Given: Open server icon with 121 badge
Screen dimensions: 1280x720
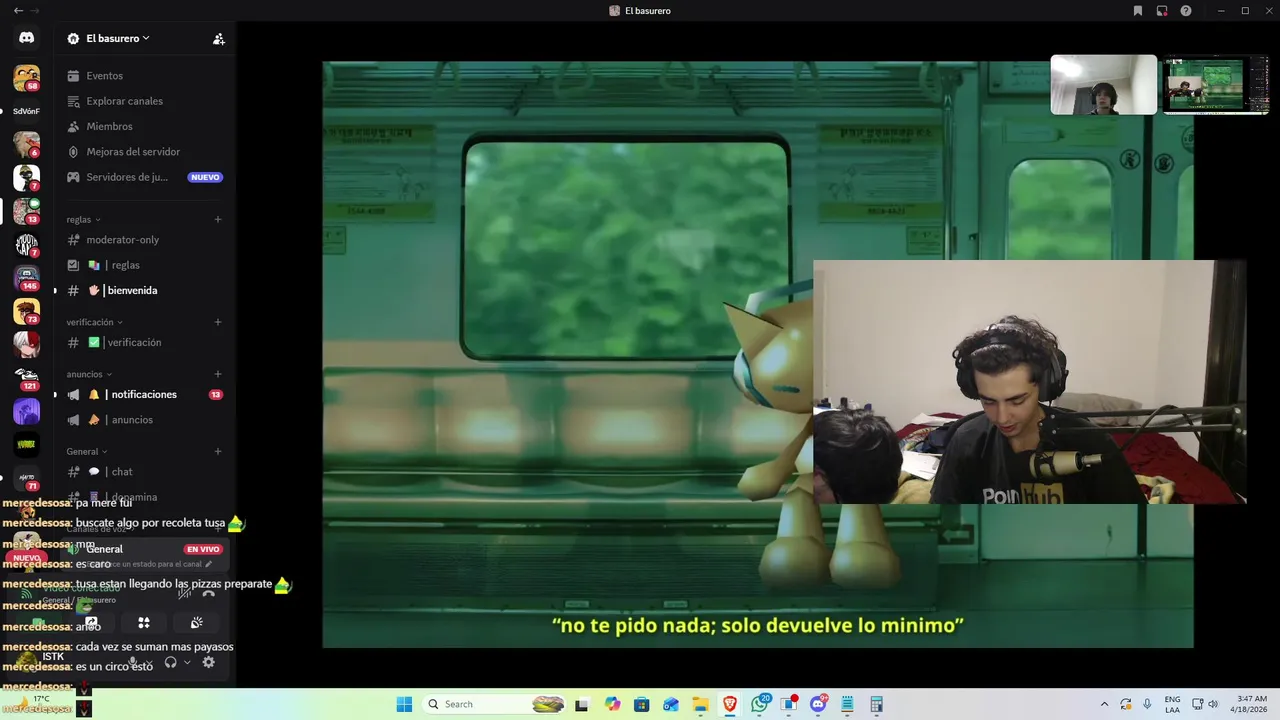Looking at the screenshot, I should pos(26,378).
